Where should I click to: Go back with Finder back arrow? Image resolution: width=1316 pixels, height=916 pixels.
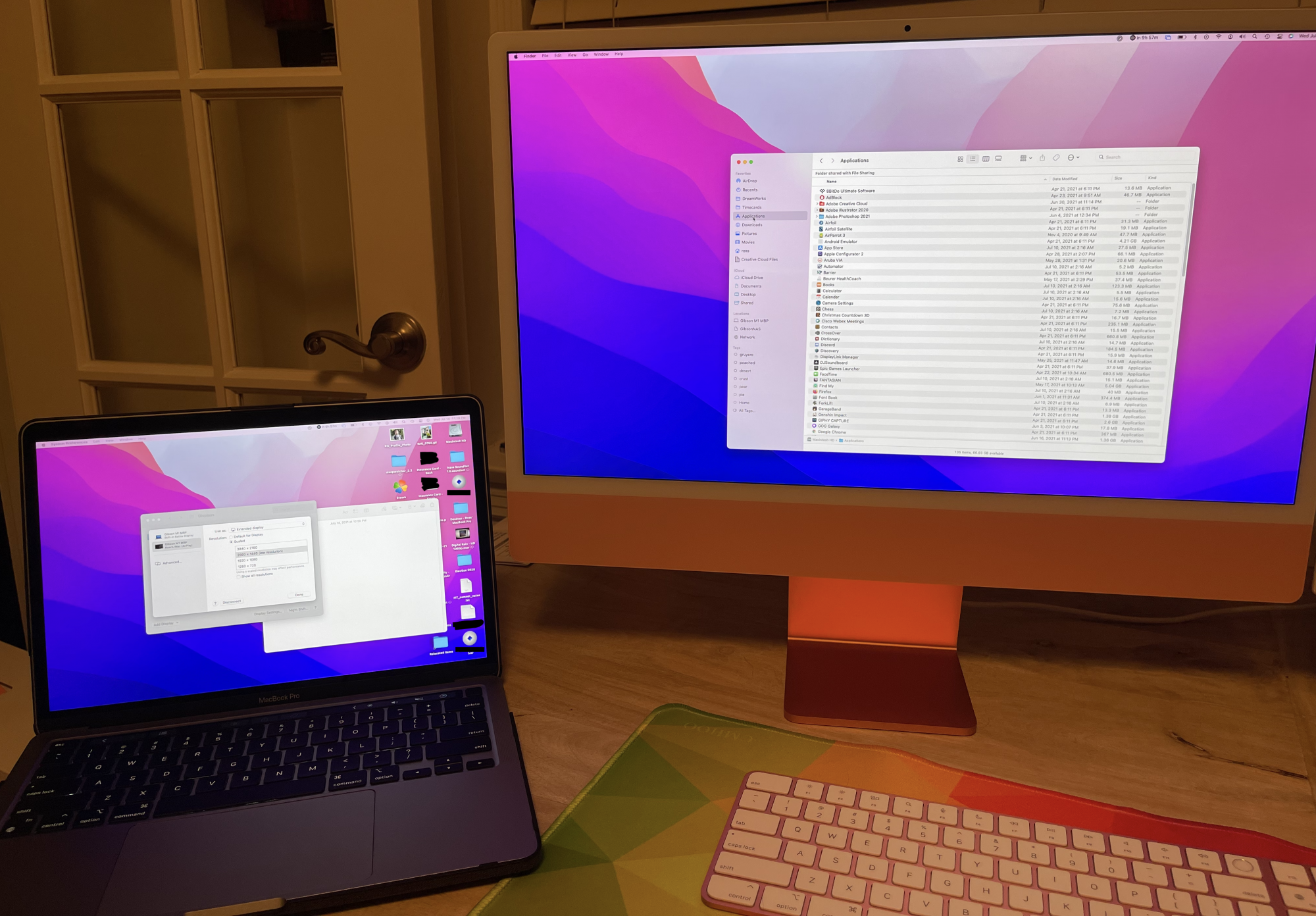[821, 161]
